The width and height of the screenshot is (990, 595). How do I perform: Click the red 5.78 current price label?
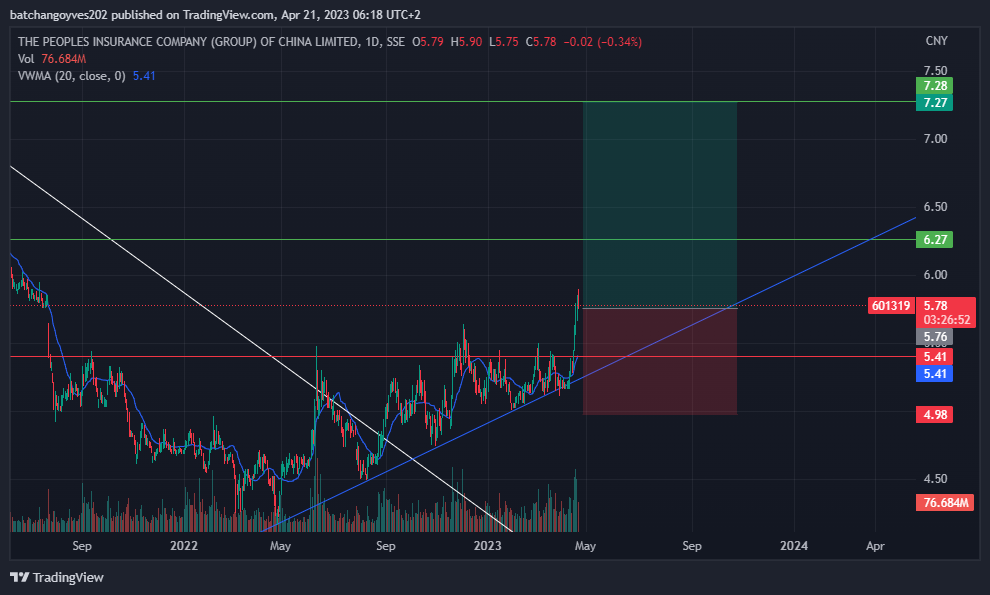[x=935, y=305]
